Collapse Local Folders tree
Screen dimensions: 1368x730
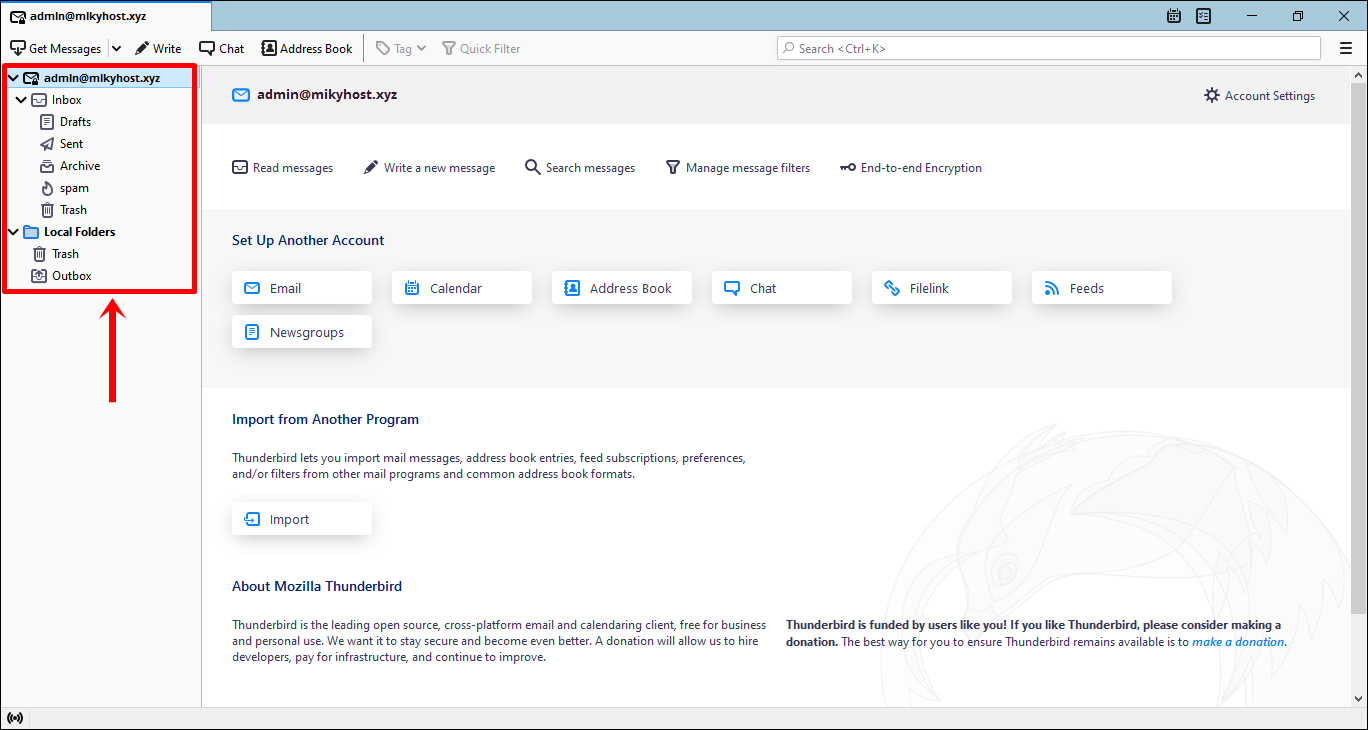(12, 232)
